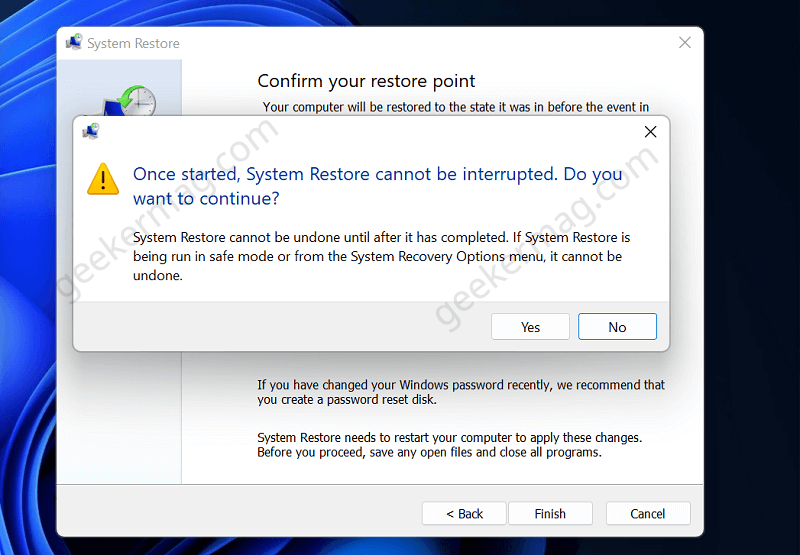
Task: Click the 'Confirm your restore point' heading
Action: [366, 81]
